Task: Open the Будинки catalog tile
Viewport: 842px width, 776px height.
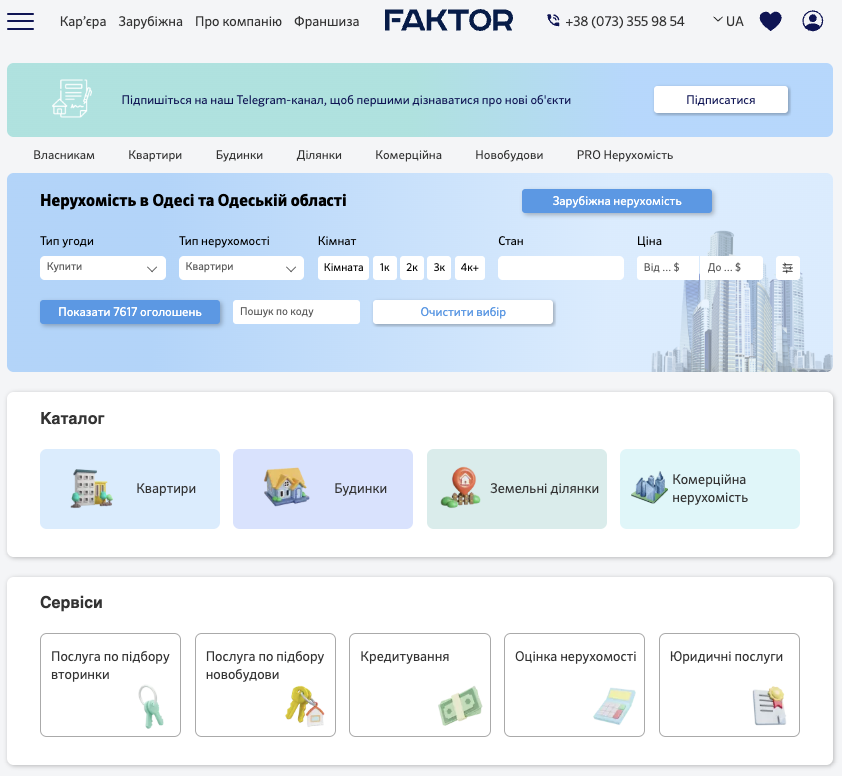Action: [x=323, y=489]
